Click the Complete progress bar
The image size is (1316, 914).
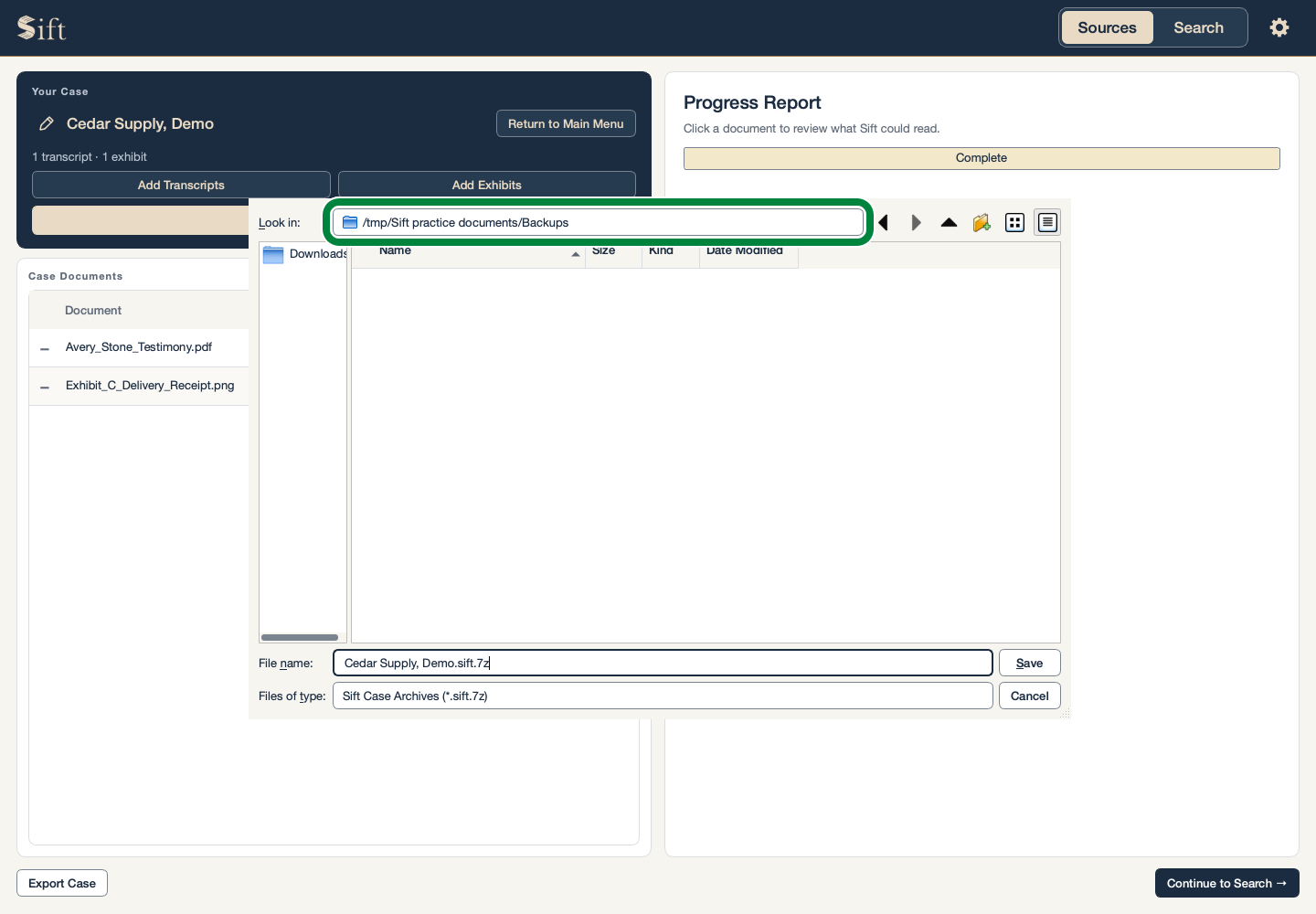pos(982,158)
